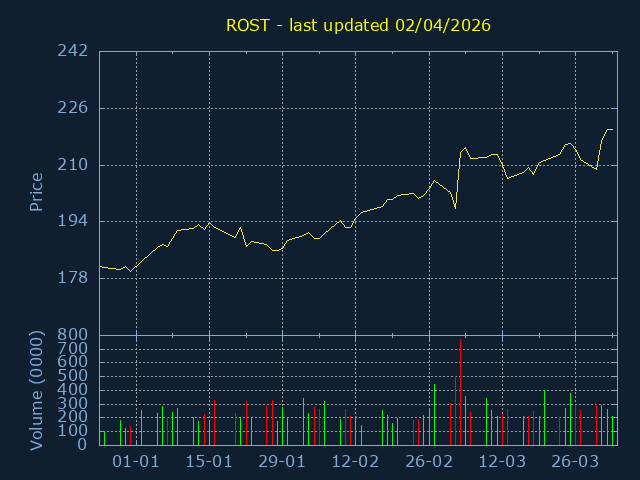Screen dimensions: 640x480
Task: Click the tallest red volume bar
Action: click(x=460, y=392)
